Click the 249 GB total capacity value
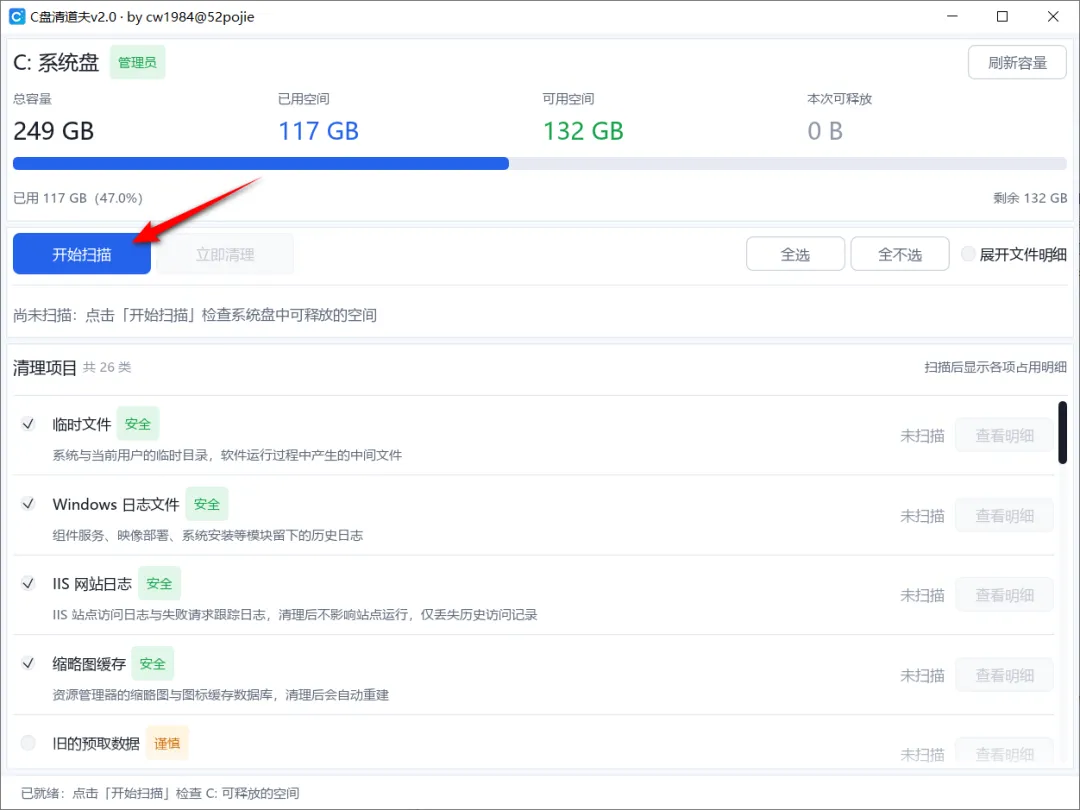Screen dimensions: 1080x810 (54, 131)
